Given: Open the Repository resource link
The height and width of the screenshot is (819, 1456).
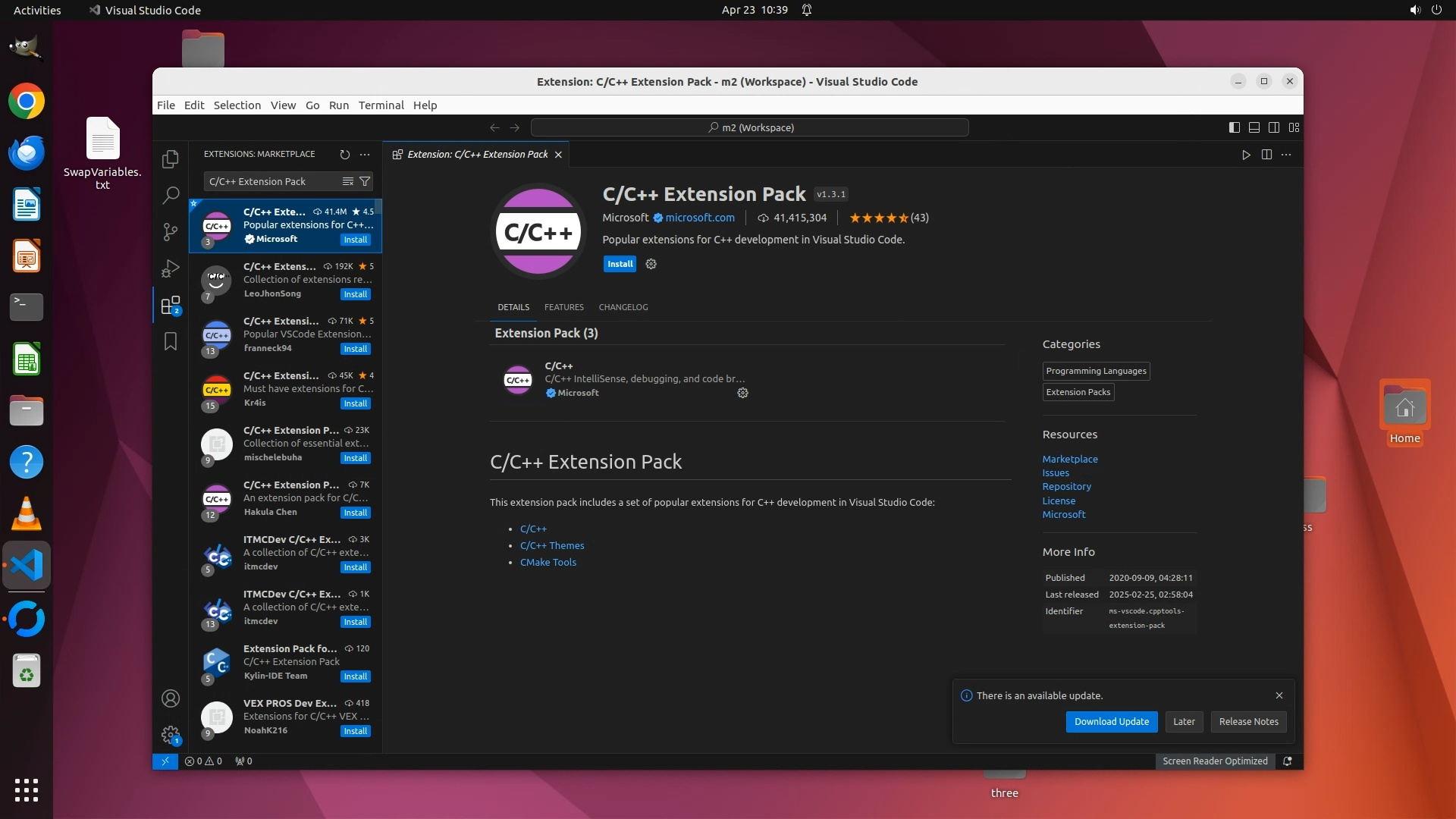Looking at the screenshot, I should [1066, 487].
